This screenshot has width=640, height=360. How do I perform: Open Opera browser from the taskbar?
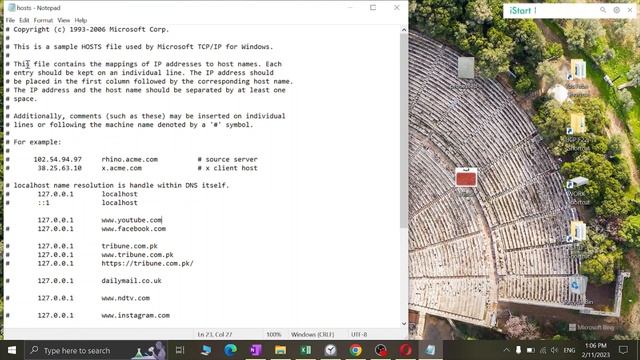(405, 350)
